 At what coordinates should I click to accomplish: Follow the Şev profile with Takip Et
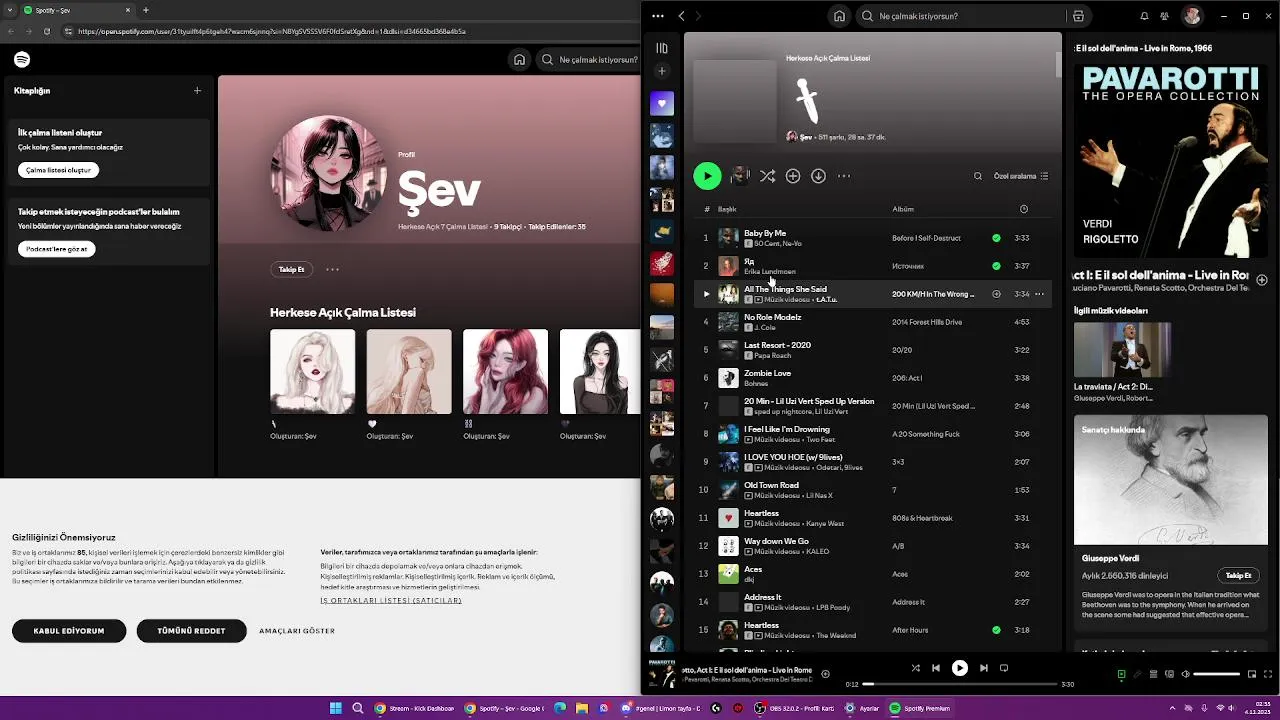pos(291,269)
